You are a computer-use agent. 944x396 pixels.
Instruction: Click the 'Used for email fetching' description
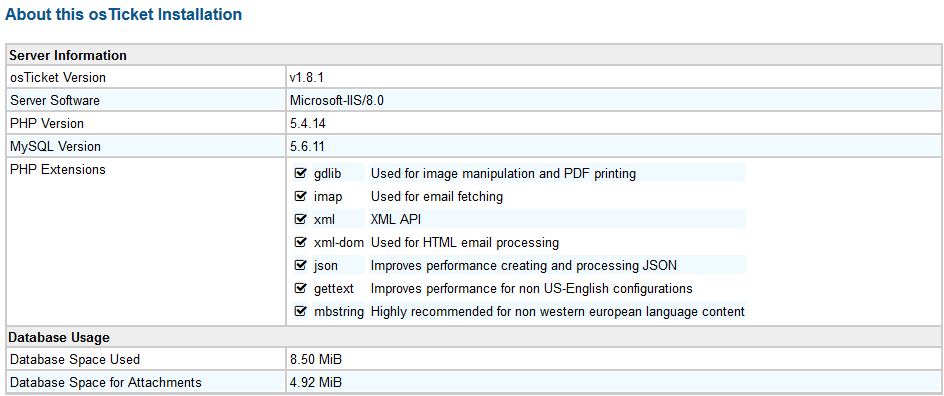[x=436, y=197]
